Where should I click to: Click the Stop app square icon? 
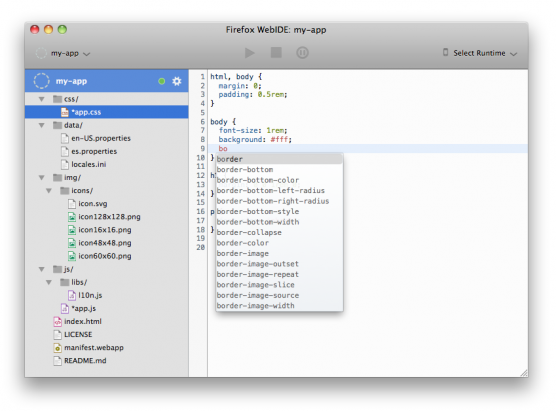276,52
